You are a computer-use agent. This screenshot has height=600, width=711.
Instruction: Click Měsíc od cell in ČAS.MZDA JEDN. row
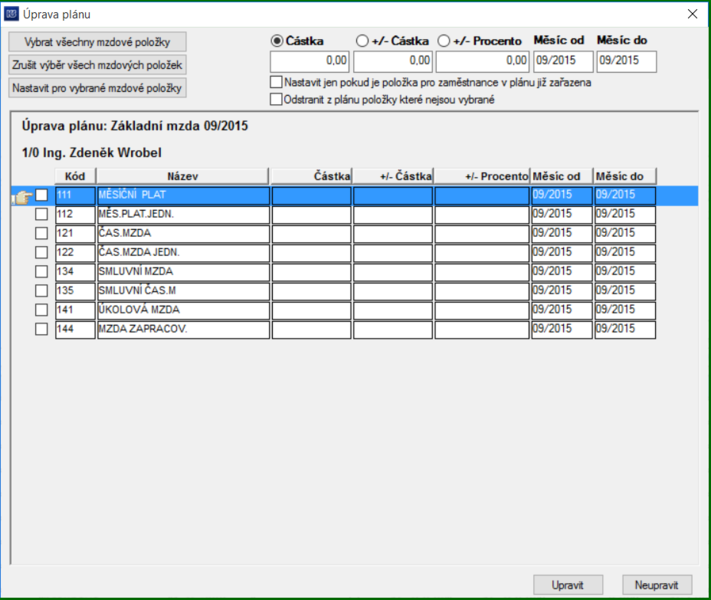tap(562, 253)
